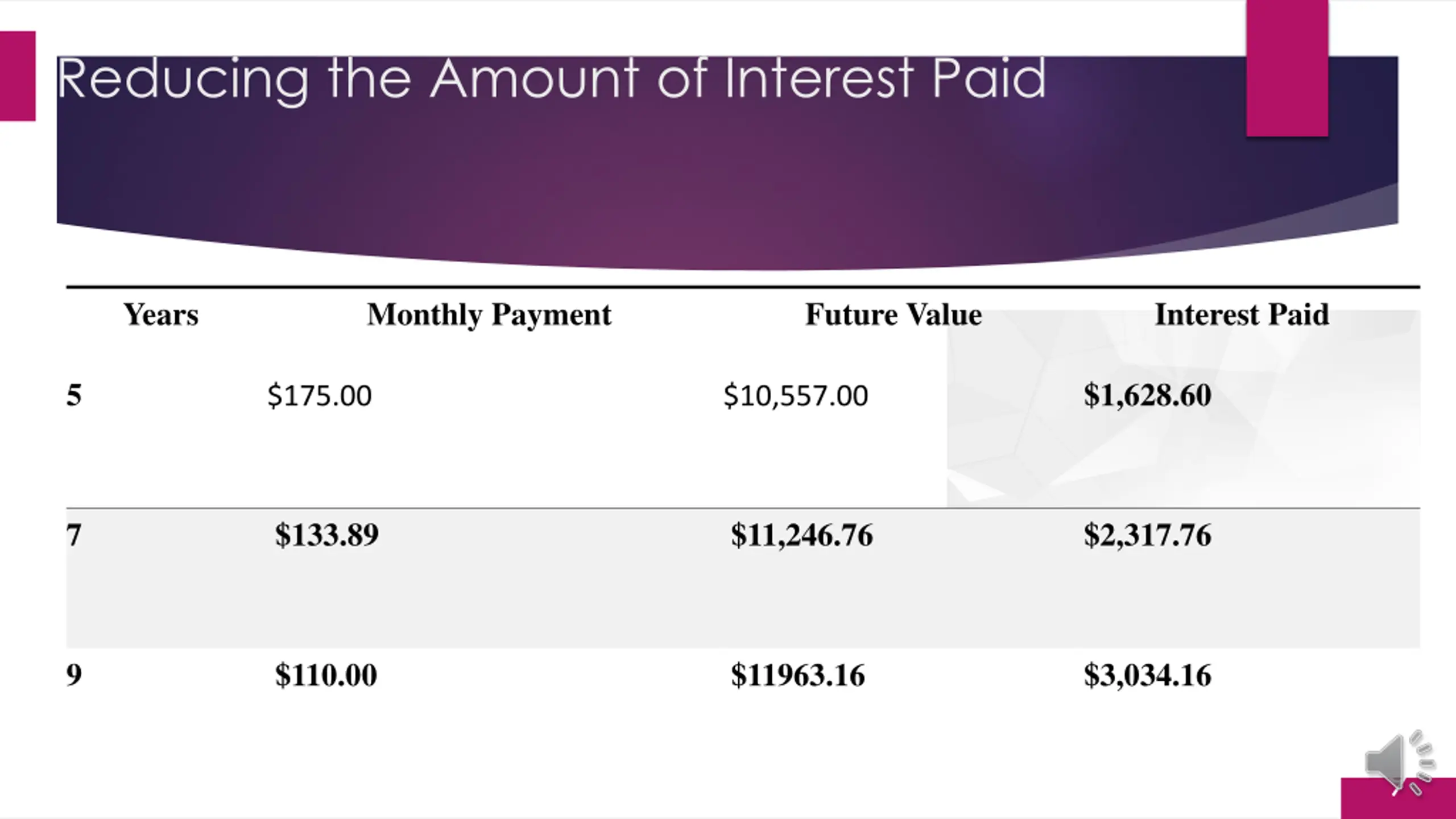The image size is (1456, 819).
Task: Click the '5' years row label
Action: (x=74, y=396)
